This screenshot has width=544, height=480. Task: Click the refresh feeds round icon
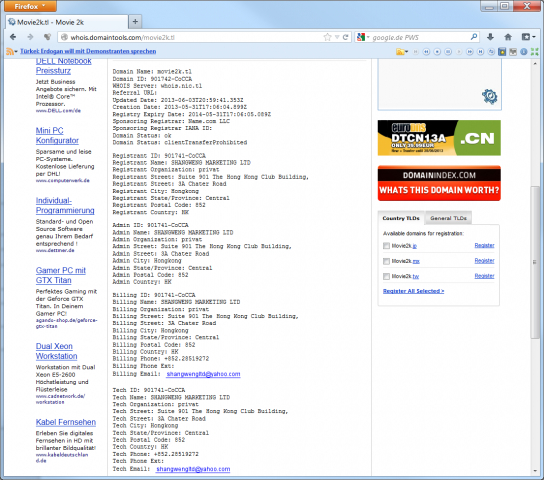[491, 52]
